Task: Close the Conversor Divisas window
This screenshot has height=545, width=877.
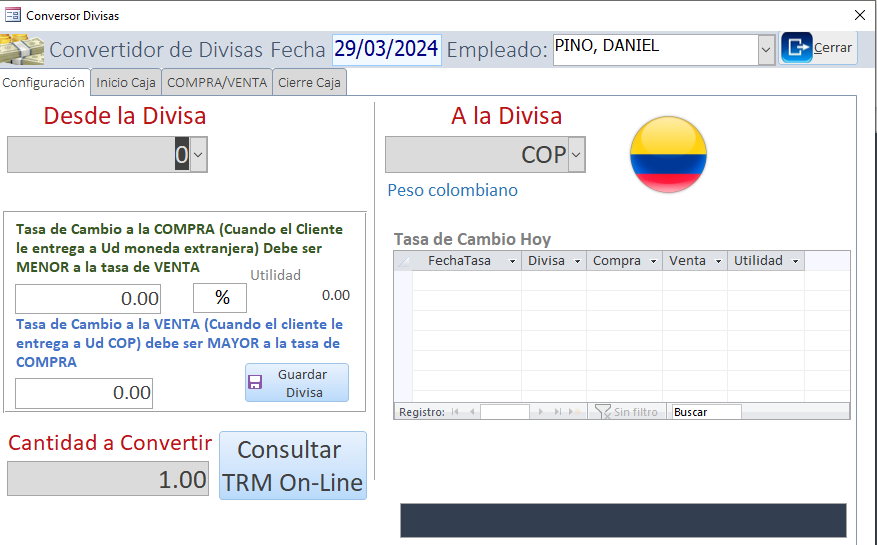Action: (x=860, y=15)
